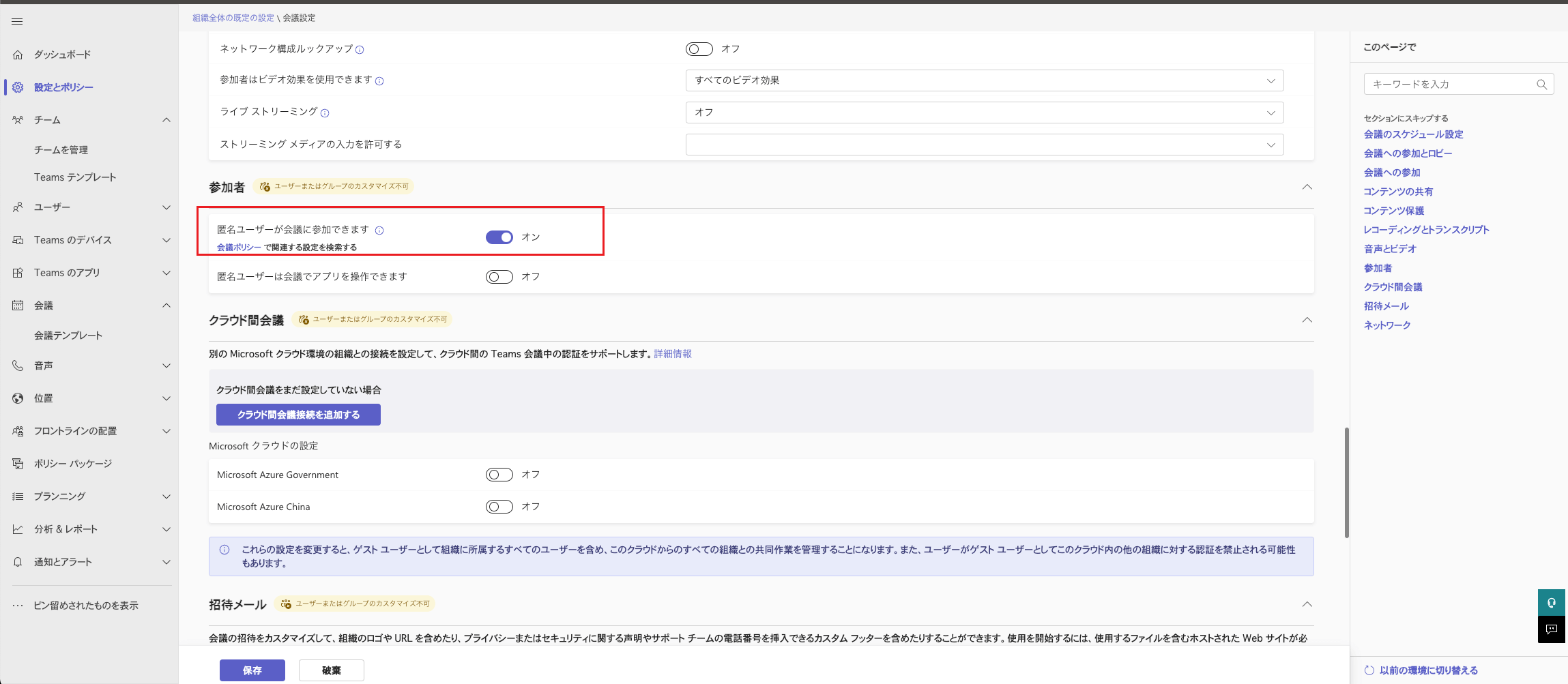Turn off anonymous users can join meetings
This screenshot has width=1568, height=684.
[x=499, y=237]
